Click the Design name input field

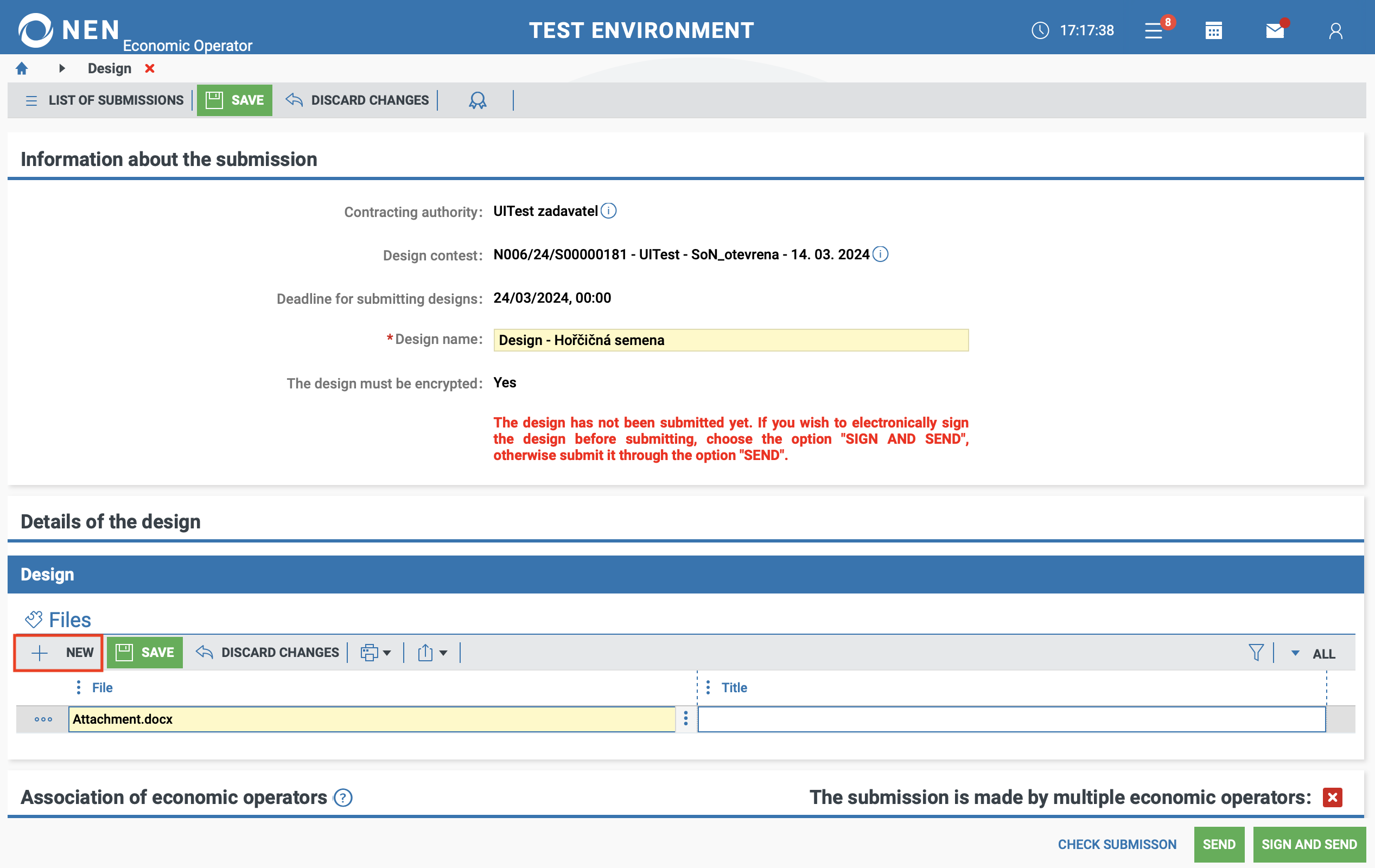[730, 340]
